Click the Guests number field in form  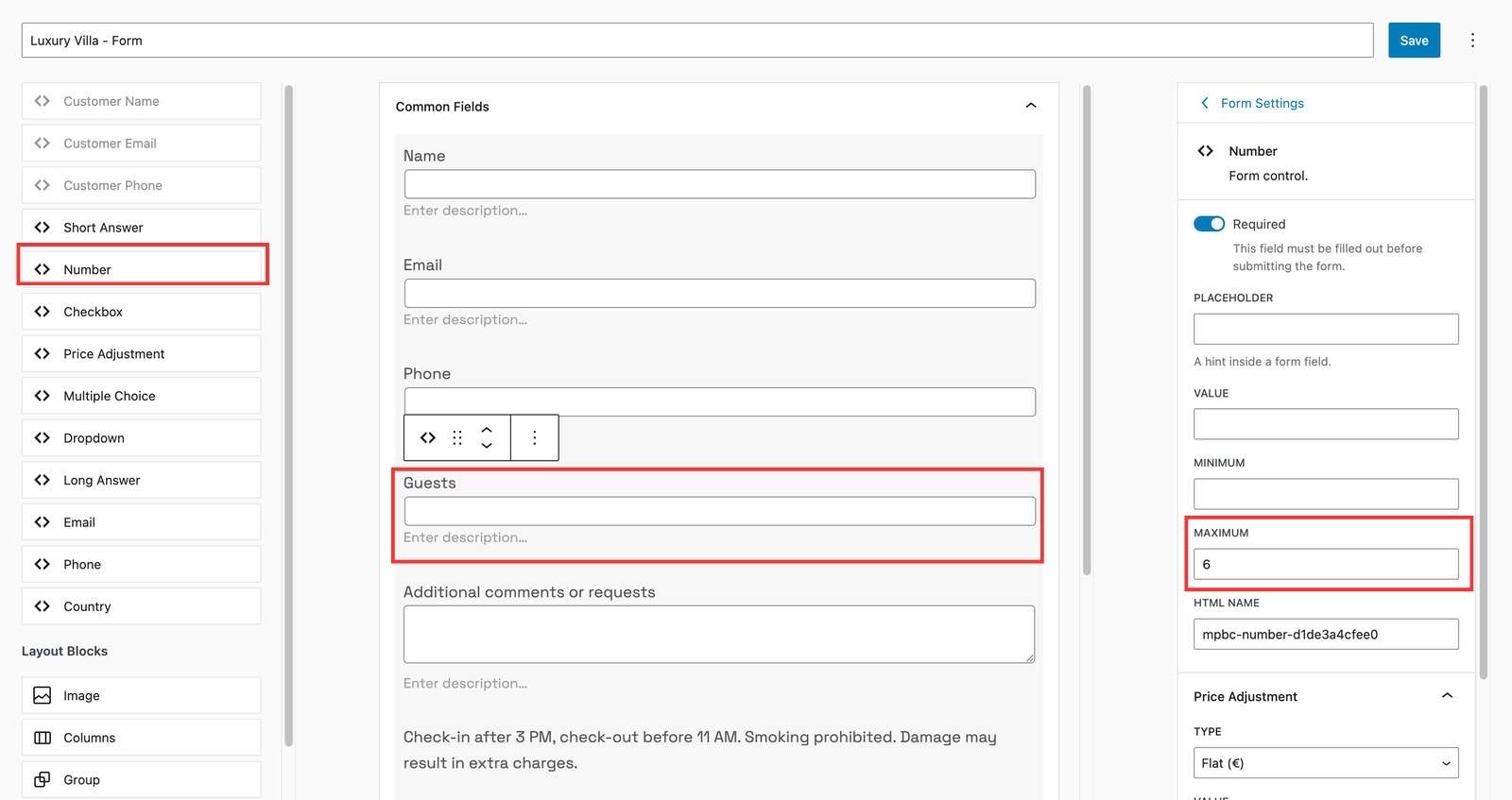click(720, 511)
